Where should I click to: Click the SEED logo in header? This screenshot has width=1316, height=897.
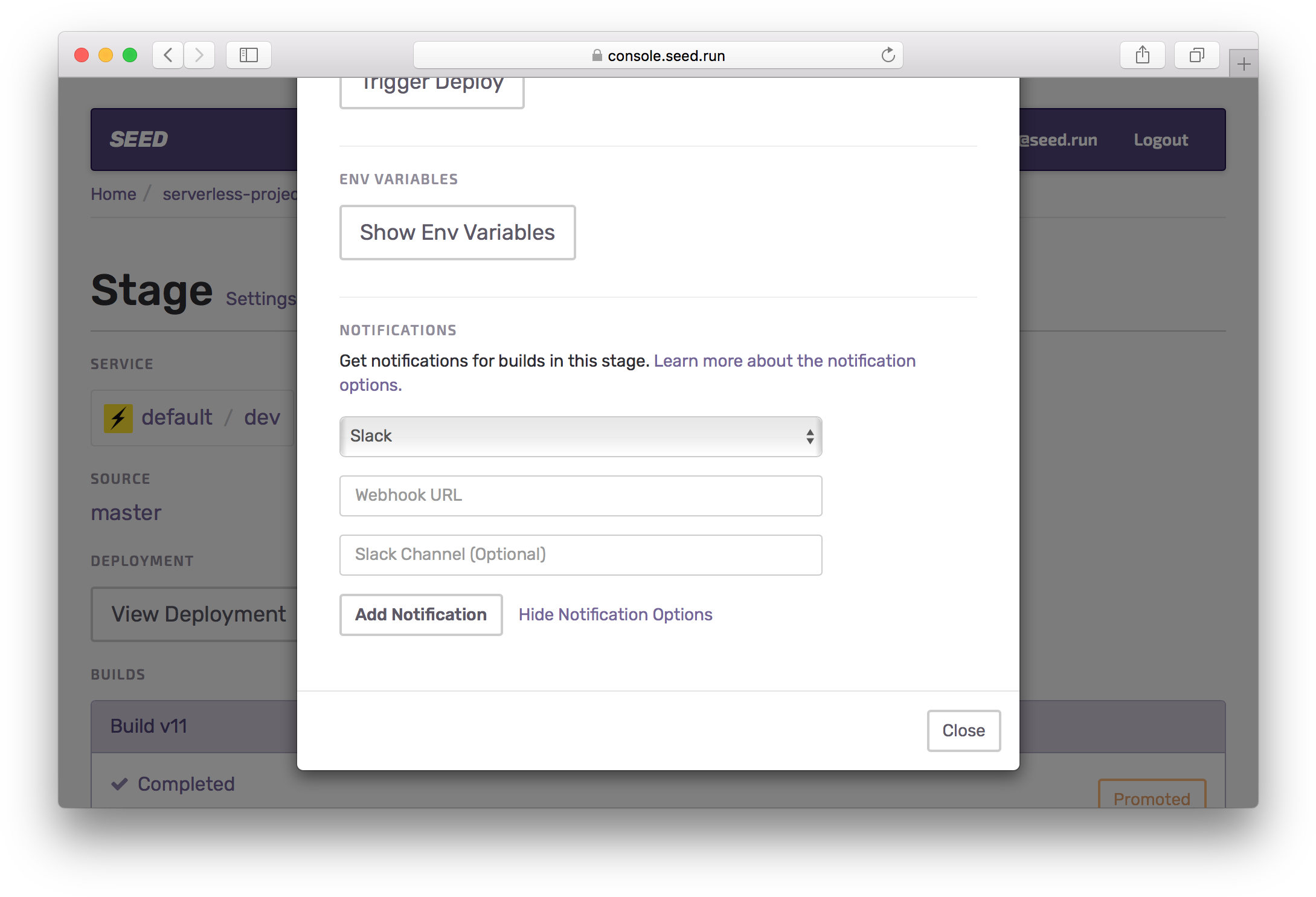[139, 140]
